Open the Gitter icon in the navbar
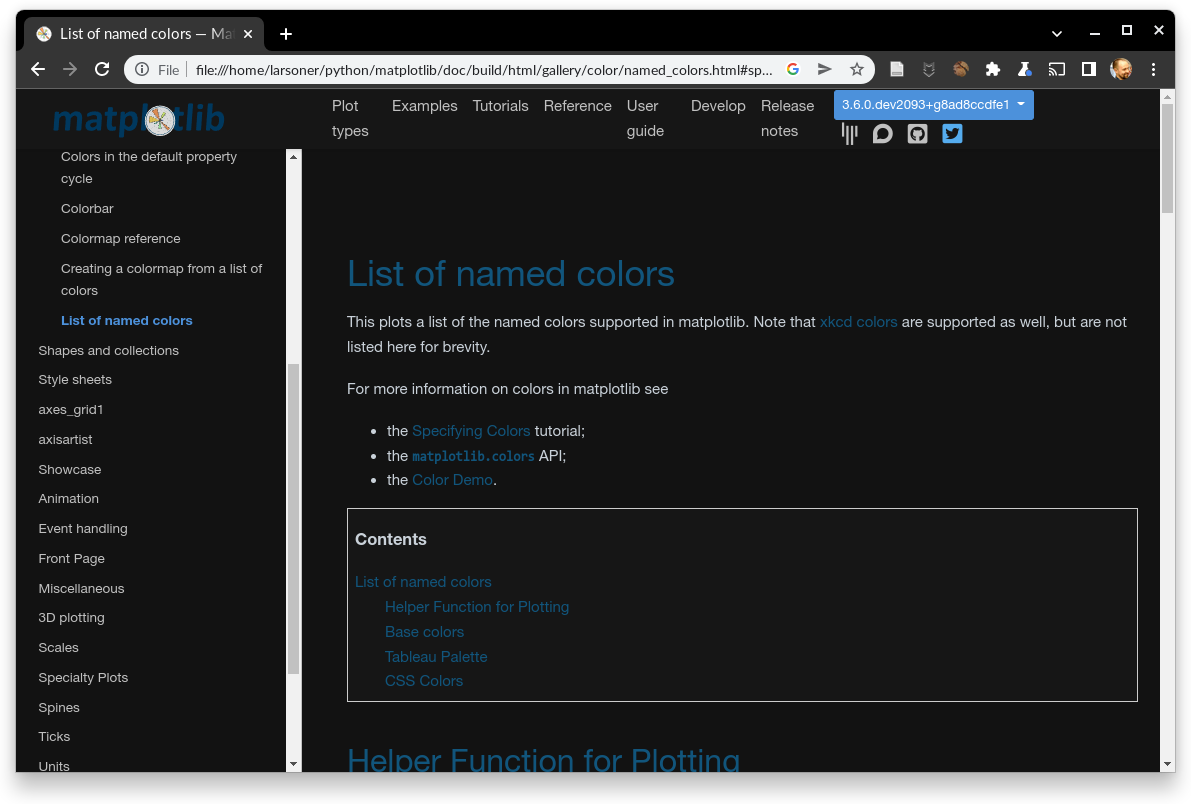The image size is (1191, 804). 849,134
